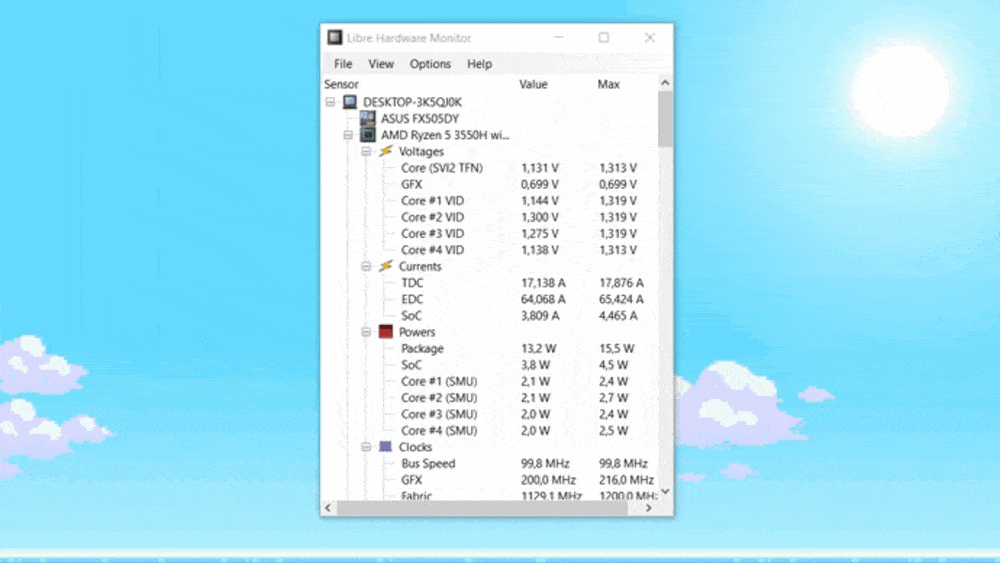Collapse the Currents group
Image resolution: width=1000 pixels, height=563 pixels.
click(x=366, y=267)
